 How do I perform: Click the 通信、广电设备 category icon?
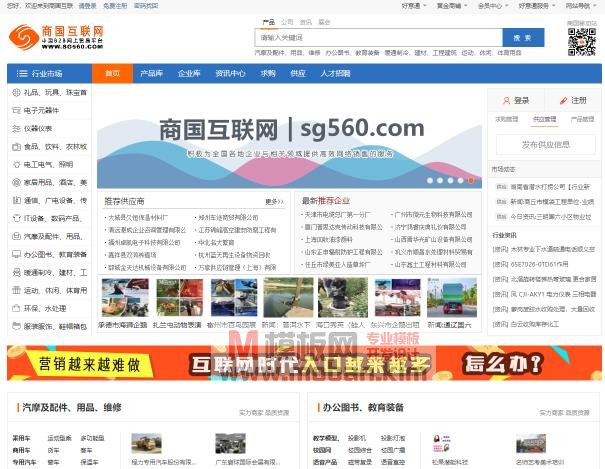point(16,201)
